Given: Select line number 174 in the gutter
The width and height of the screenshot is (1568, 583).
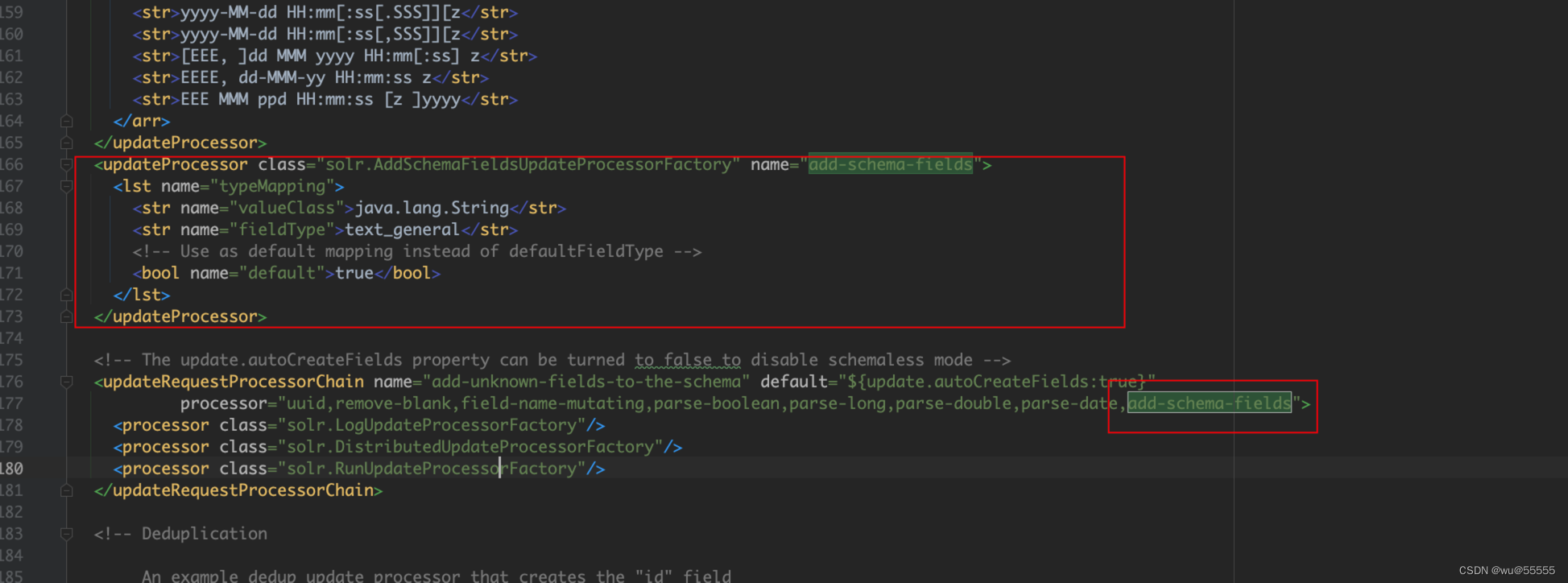Looking at the screenshot, I should (11, 338).
